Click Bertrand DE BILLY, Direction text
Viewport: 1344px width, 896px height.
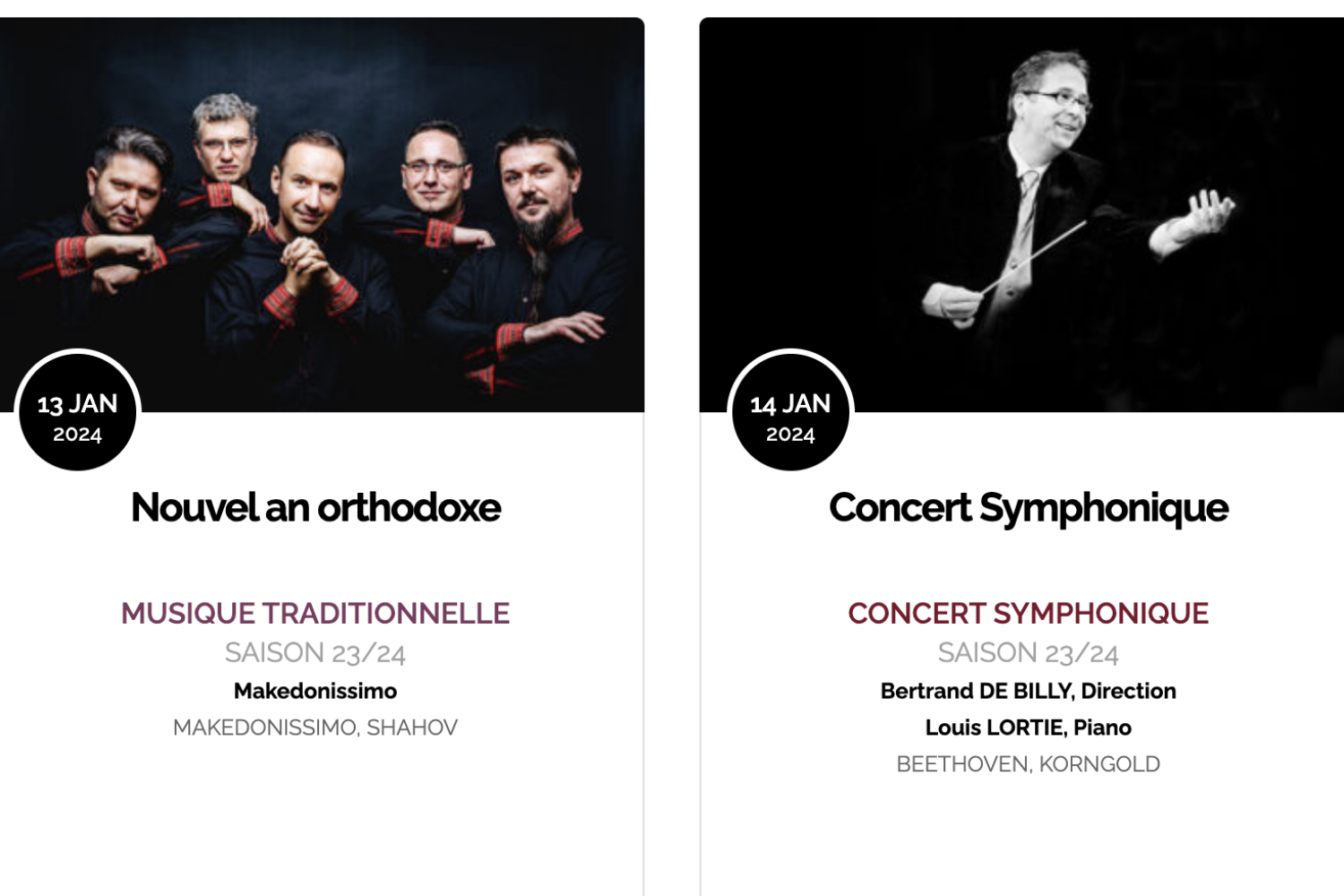1028,691
